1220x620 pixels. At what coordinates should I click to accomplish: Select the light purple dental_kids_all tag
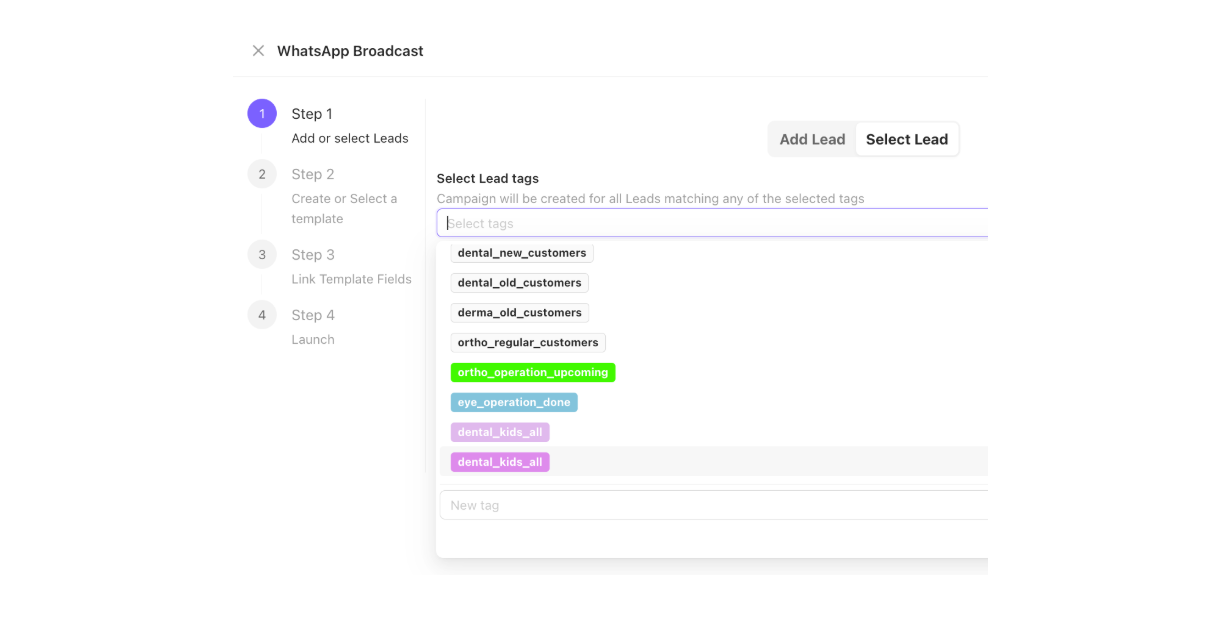click(x=500, y=431)
